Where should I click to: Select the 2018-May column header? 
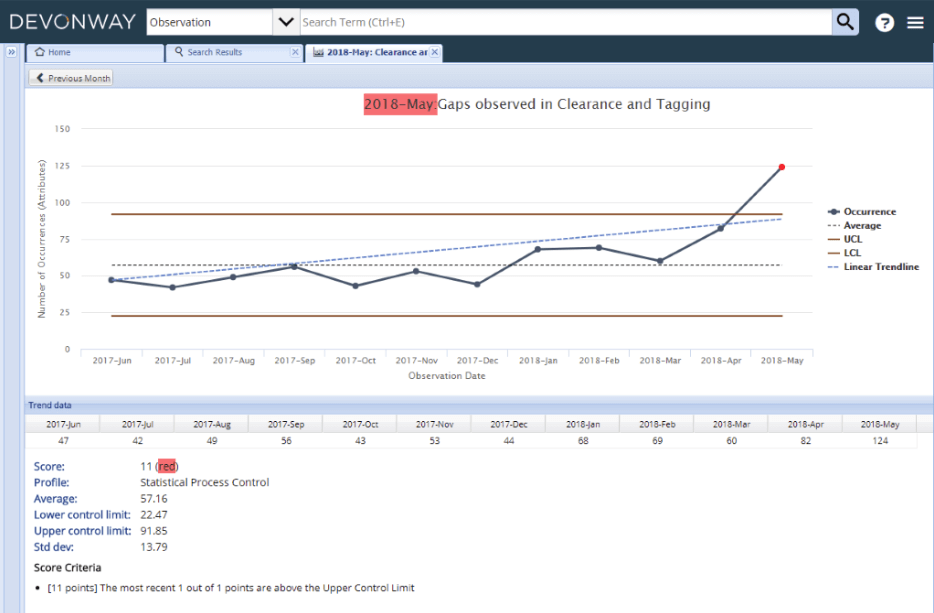coord(880,424)
